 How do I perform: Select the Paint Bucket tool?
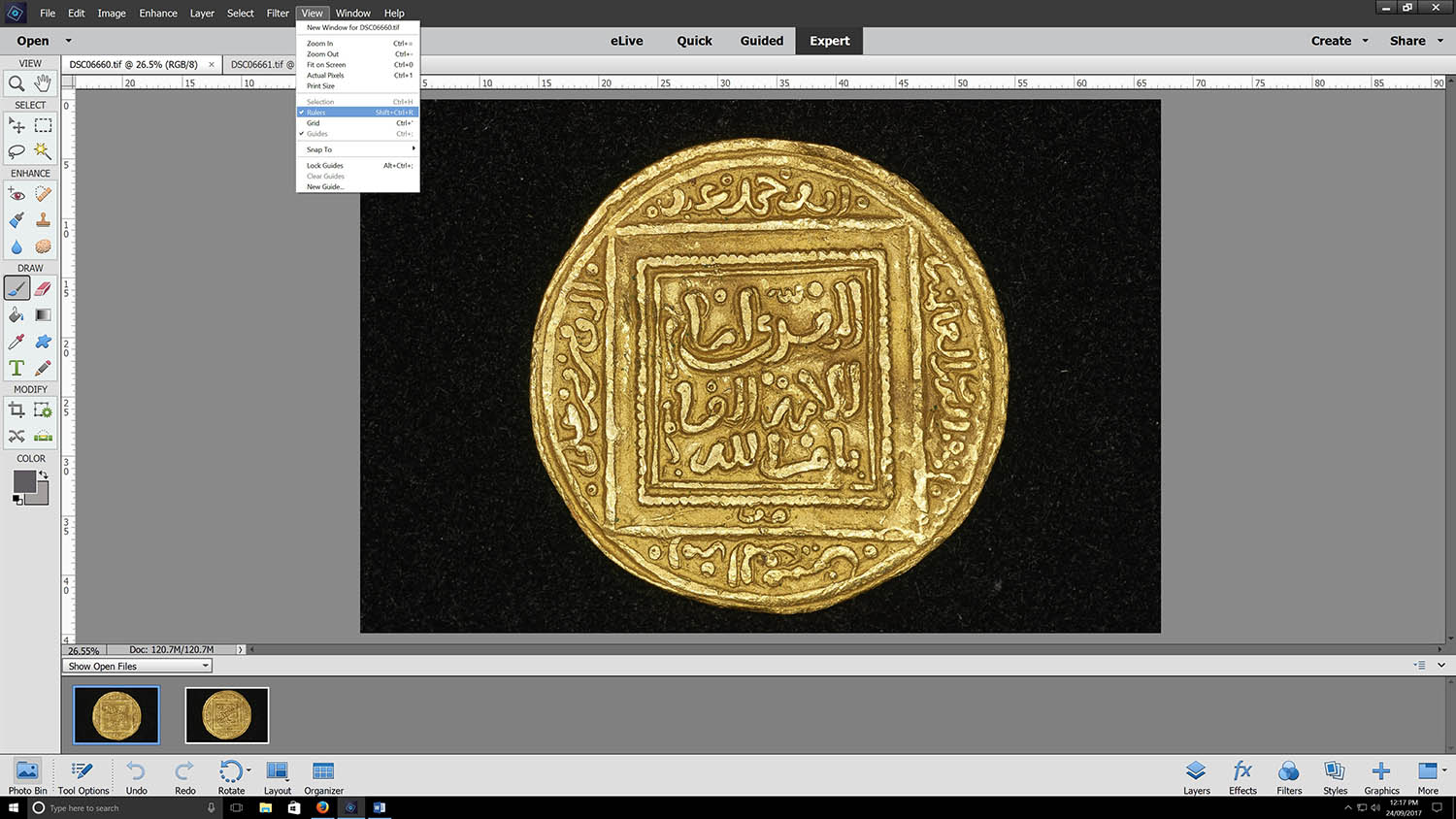pyautogui.click(x=17, y=314)
